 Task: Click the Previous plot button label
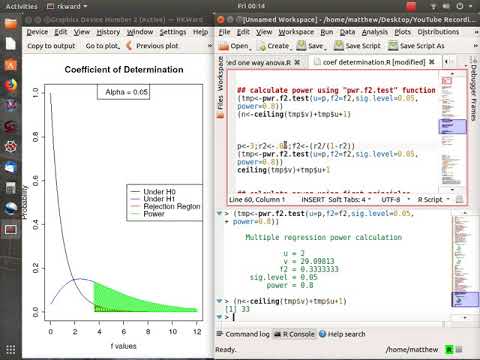[x=157, y=46]
